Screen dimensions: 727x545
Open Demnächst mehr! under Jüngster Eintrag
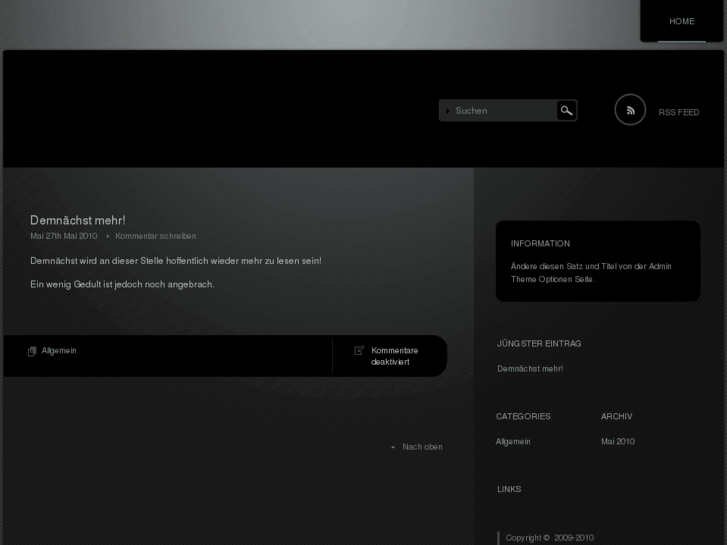click(x=530, y=369)
